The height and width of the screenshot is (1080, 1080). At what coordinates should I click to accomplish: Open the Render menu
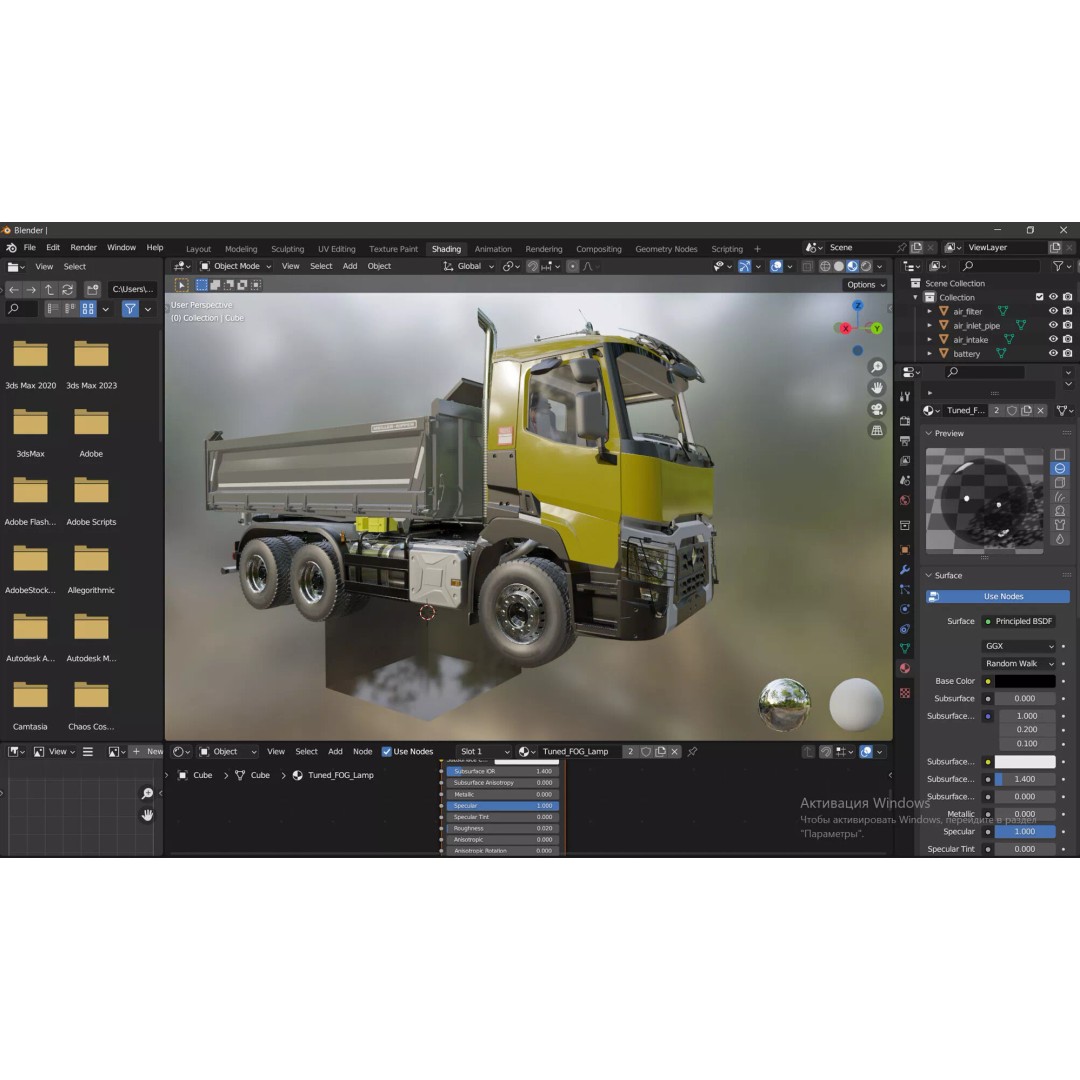pos(83,248)
